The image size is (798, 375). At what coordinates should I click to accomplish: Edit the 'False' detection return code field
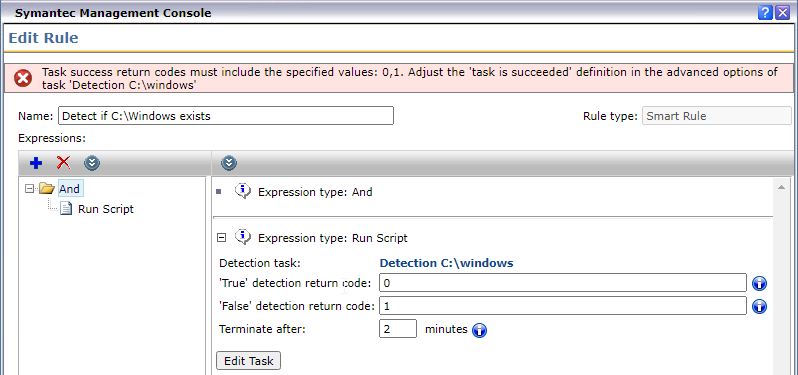coord(563,306)
